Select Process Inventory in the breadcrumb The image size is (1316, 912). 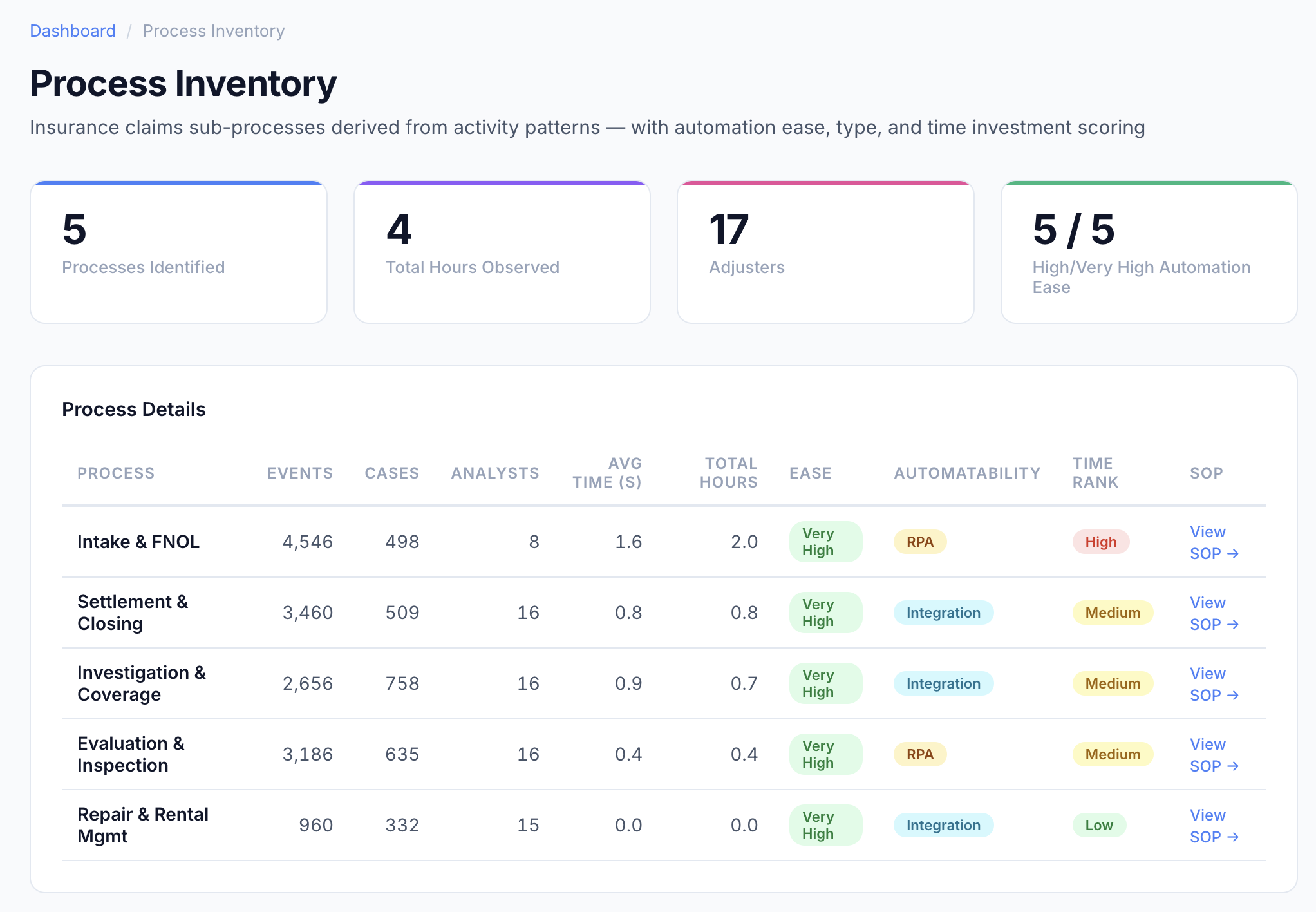tap(213, 30)
